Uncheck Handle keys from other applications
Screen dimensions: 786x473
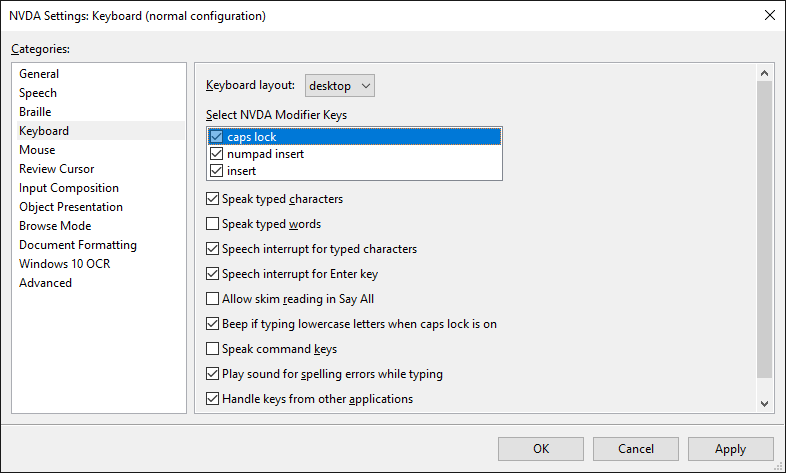coord(213,399)
